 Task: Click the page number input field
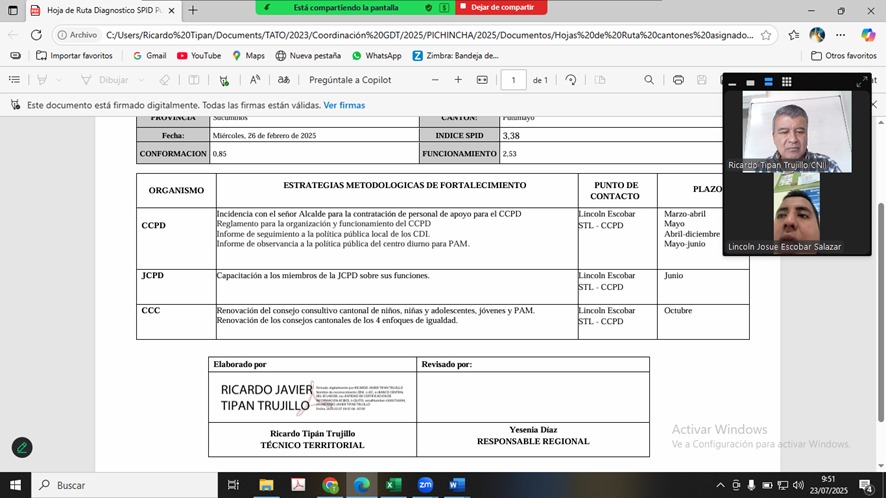point(514,80)
